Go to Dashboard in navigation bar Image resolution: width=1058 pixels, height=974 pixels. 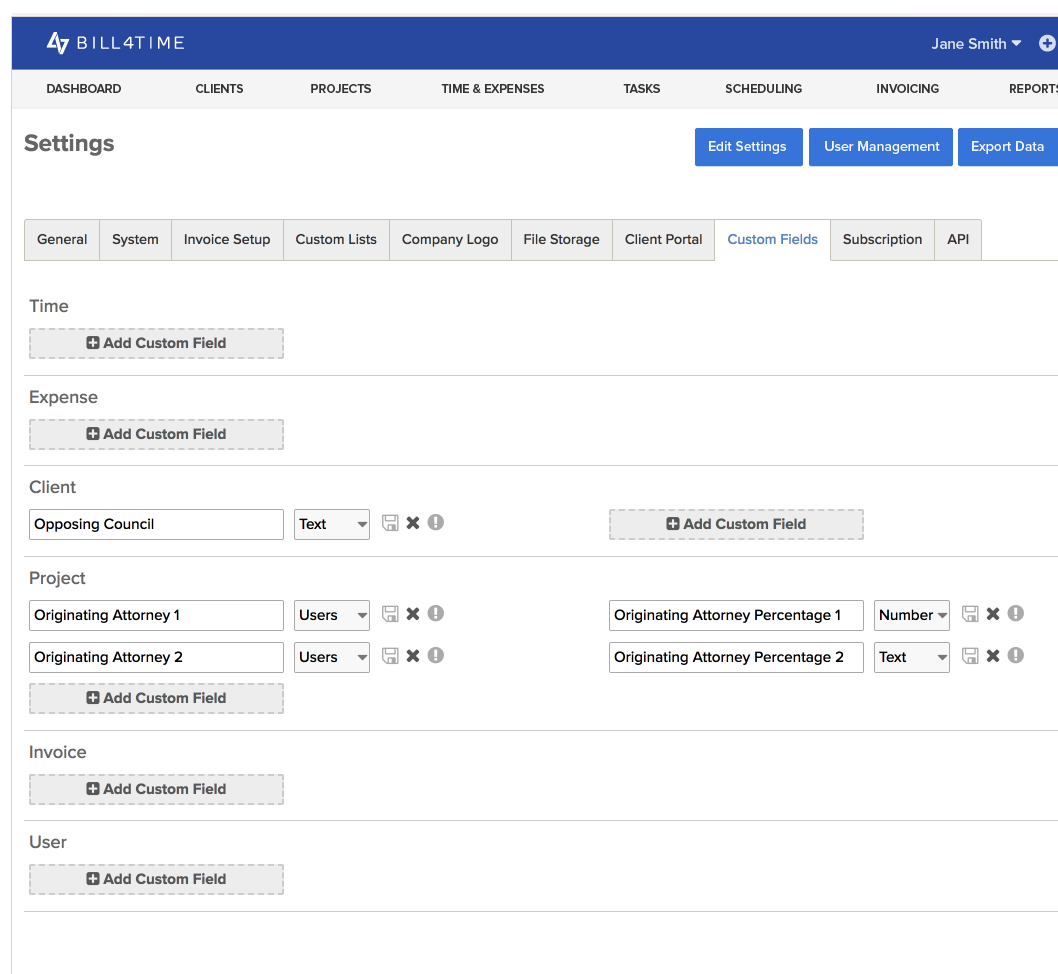point(84,88)
